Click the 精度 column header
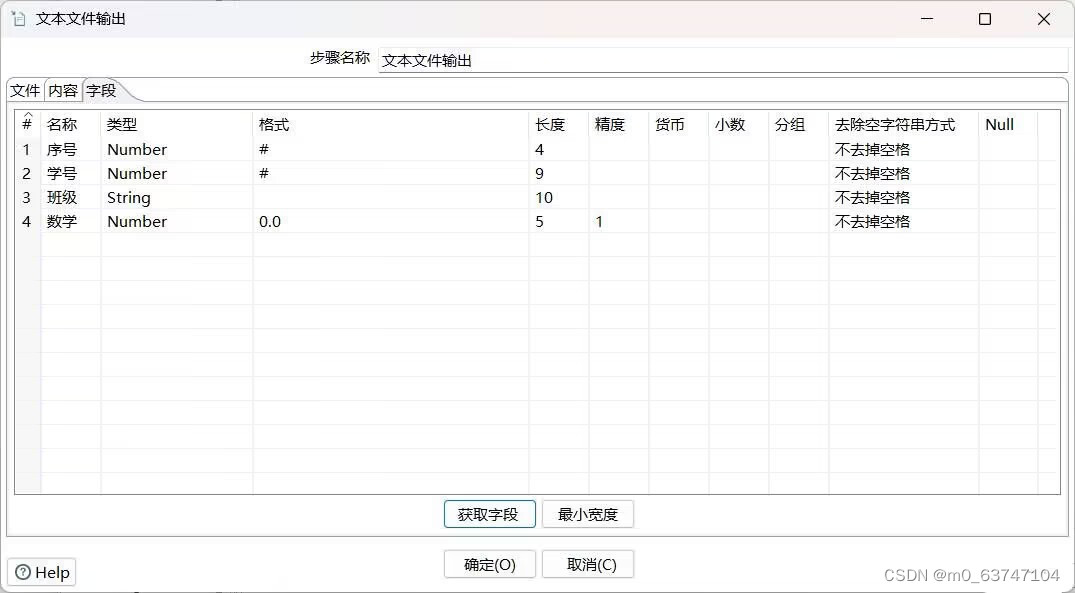1075x593 pixels. 618,124
